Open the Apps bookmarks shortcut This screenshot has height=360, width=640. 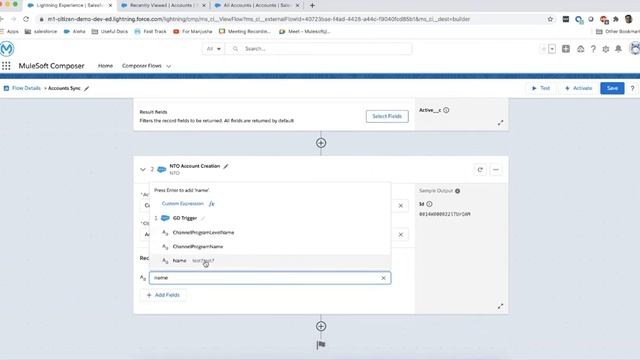point(9,31)
